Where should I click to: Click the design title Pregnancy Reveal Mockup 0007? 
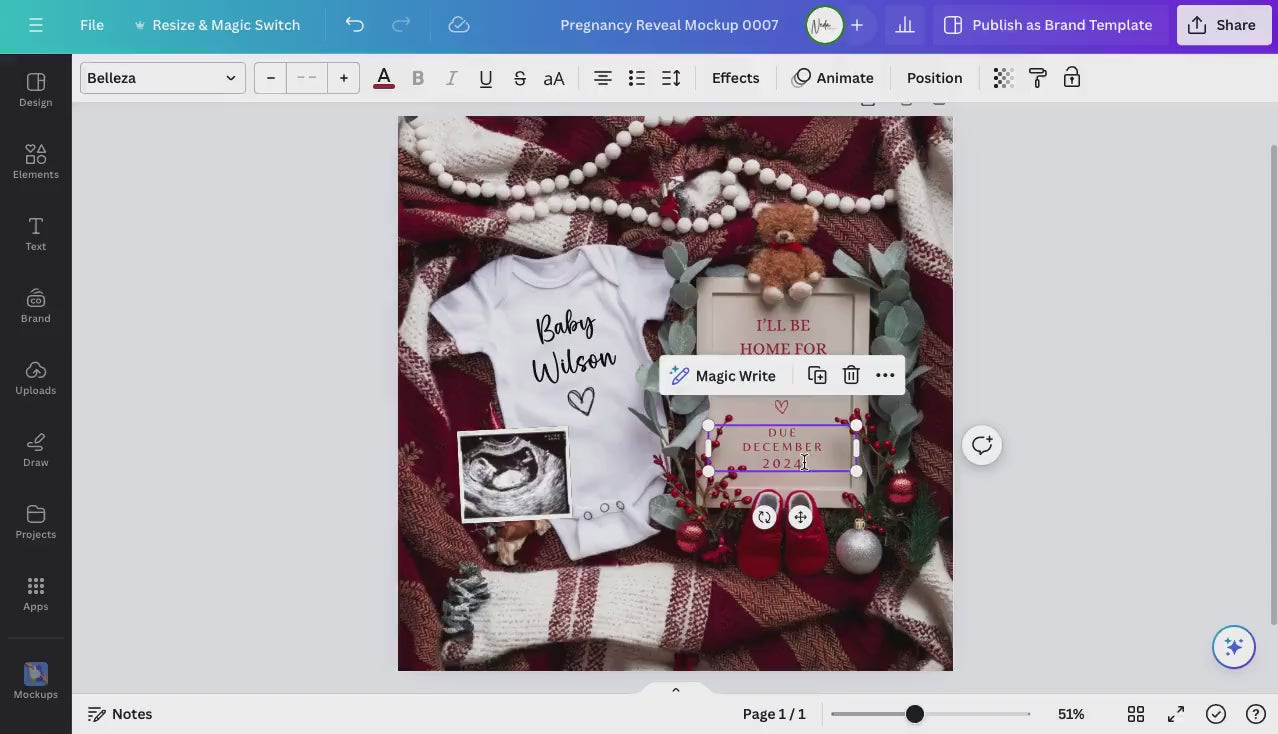(x=669, y=25)
